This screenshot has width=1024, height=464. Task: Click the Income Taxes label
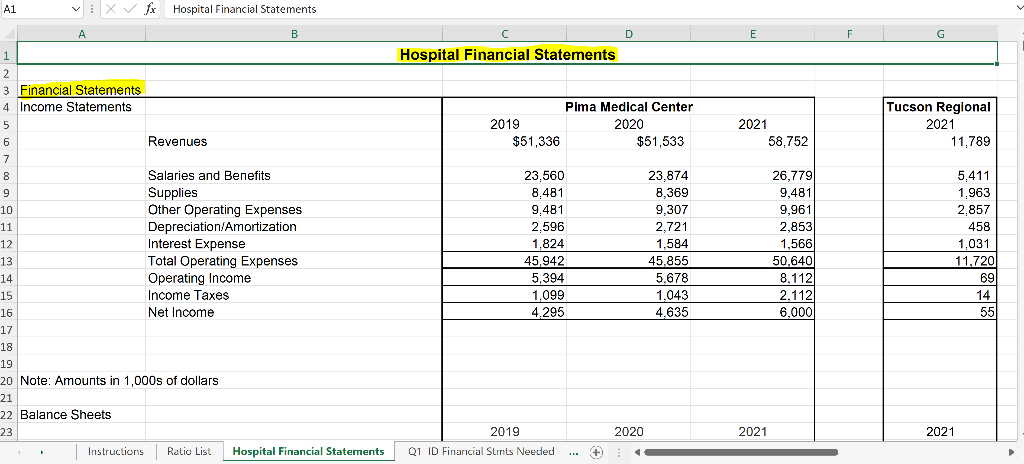pos(294,295)
